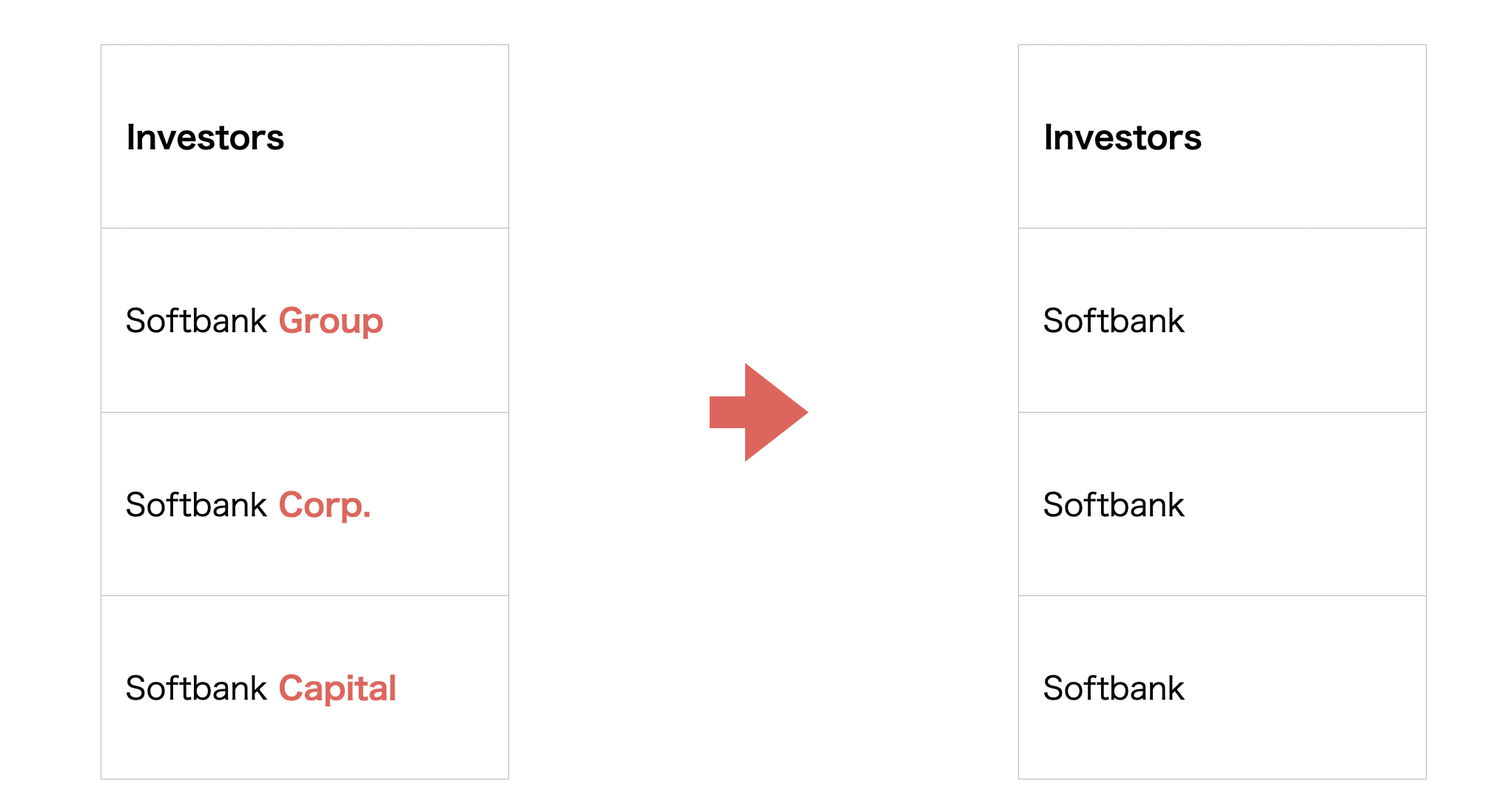Click the Softbank Group cell
Screen dimensions: 1511x812
305,320
